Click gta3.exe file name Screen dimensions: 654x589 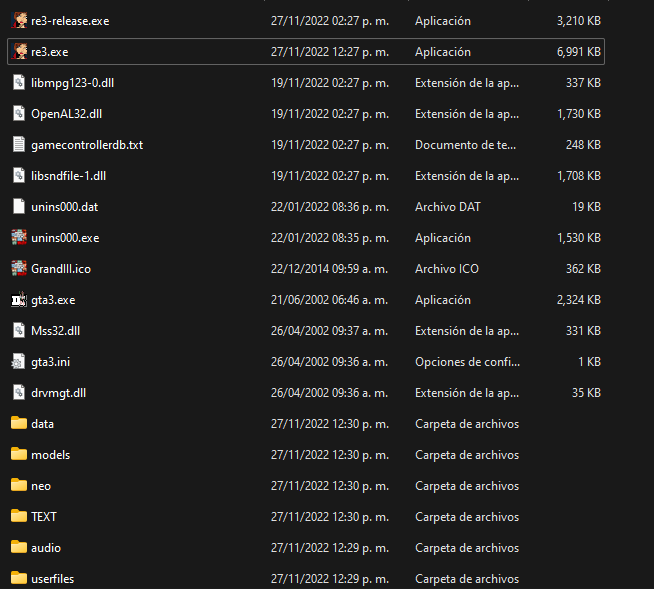pos(53,300)
